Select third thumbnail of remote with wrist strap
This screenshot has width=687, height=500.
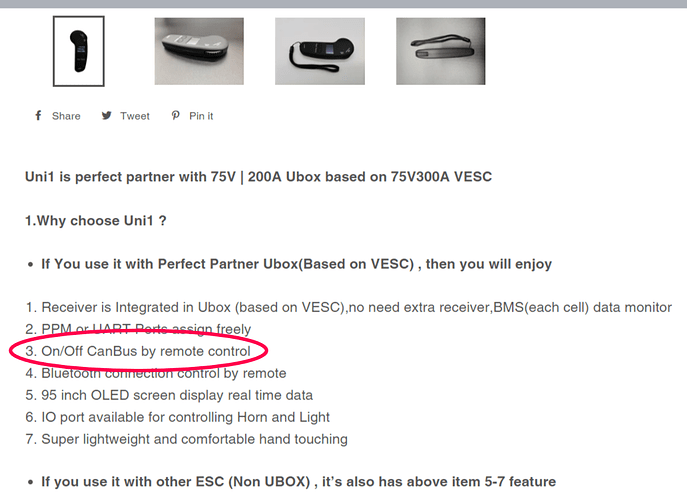point(320,51)
